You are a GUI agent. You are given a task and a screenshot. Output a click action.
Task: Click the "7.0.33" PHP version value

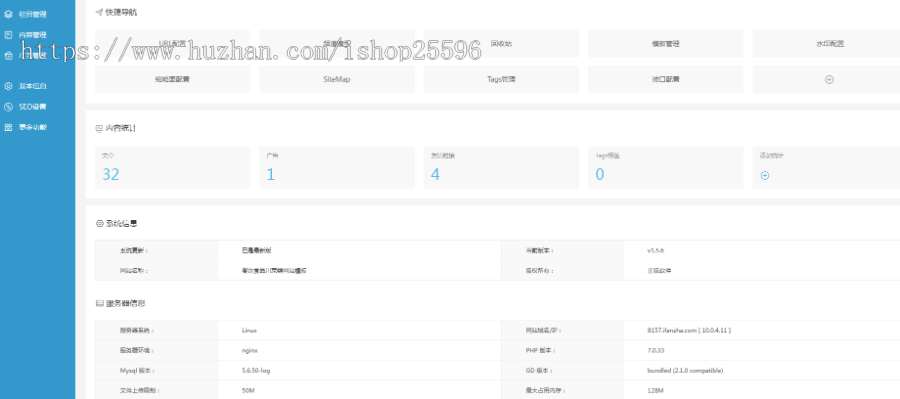[x=655, y=350]
